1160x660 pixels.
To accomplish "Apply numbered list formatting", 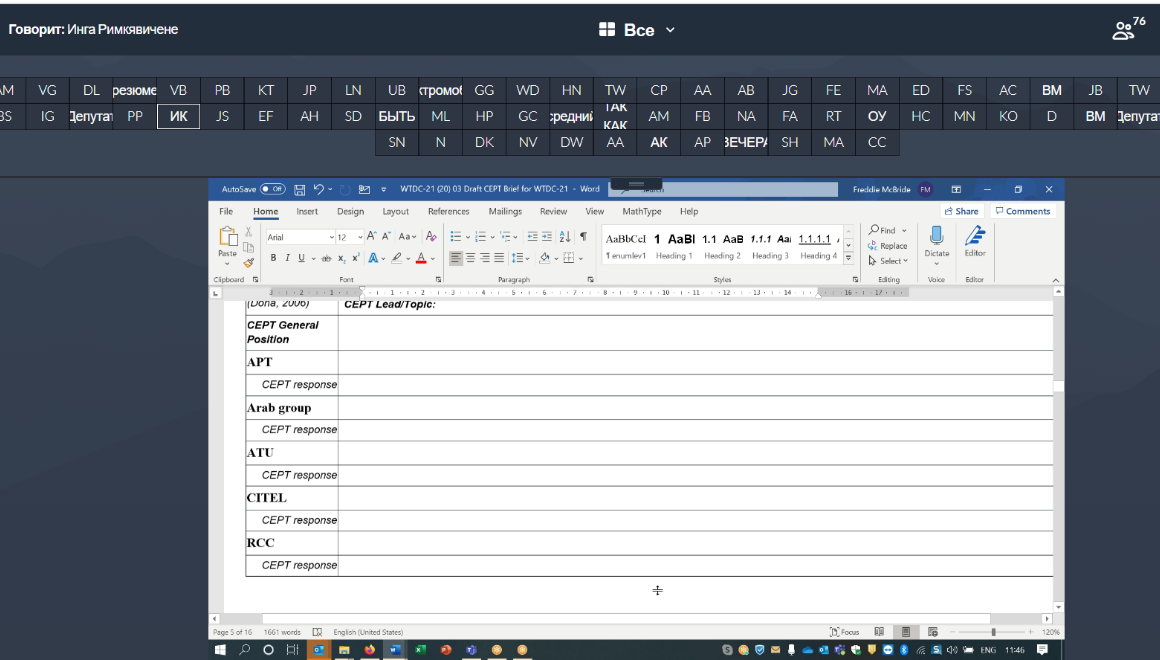I will coord(480,237).
